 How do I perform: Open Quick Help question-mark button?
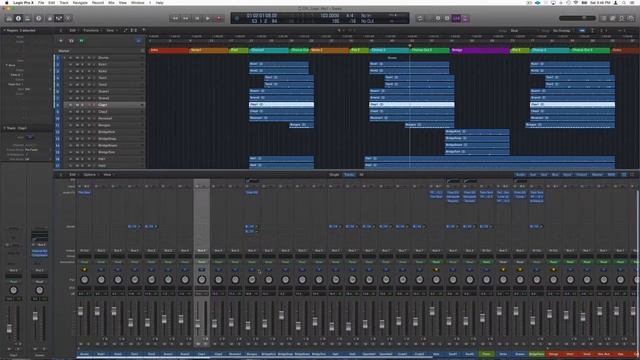[38, 18]
